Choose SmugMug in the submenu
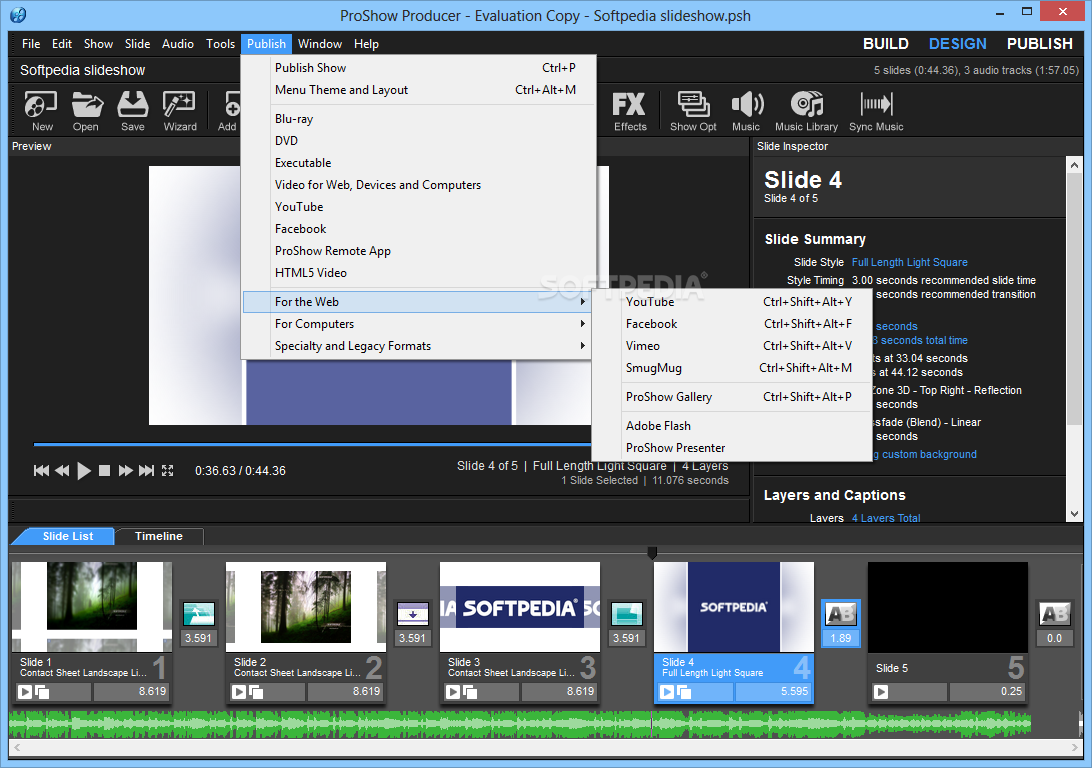Image resolution: width=1092 pixels, height=768 pixels. [731, 368]
